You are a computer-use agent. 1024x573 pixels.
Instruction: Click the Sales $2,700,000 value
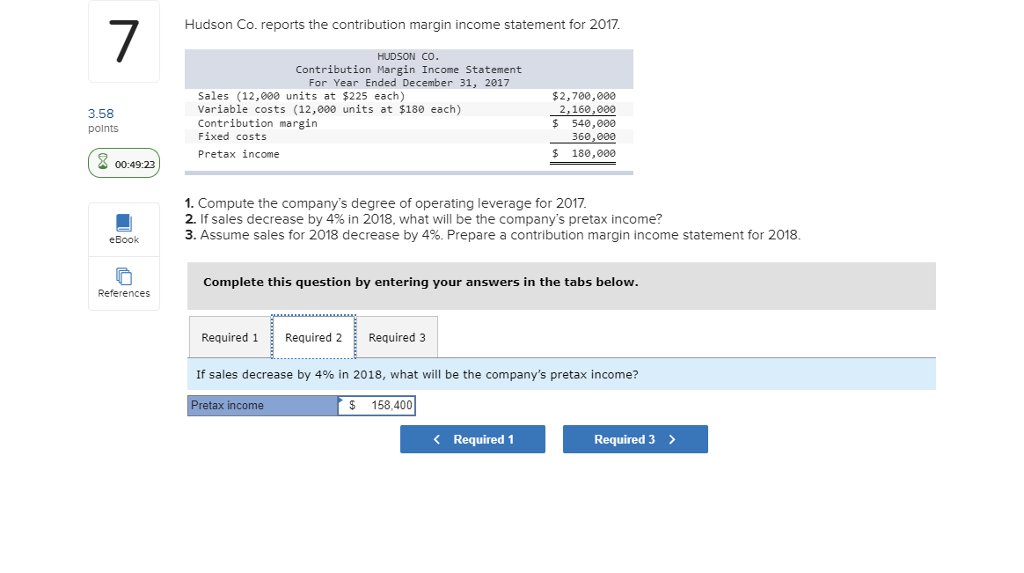583,96
